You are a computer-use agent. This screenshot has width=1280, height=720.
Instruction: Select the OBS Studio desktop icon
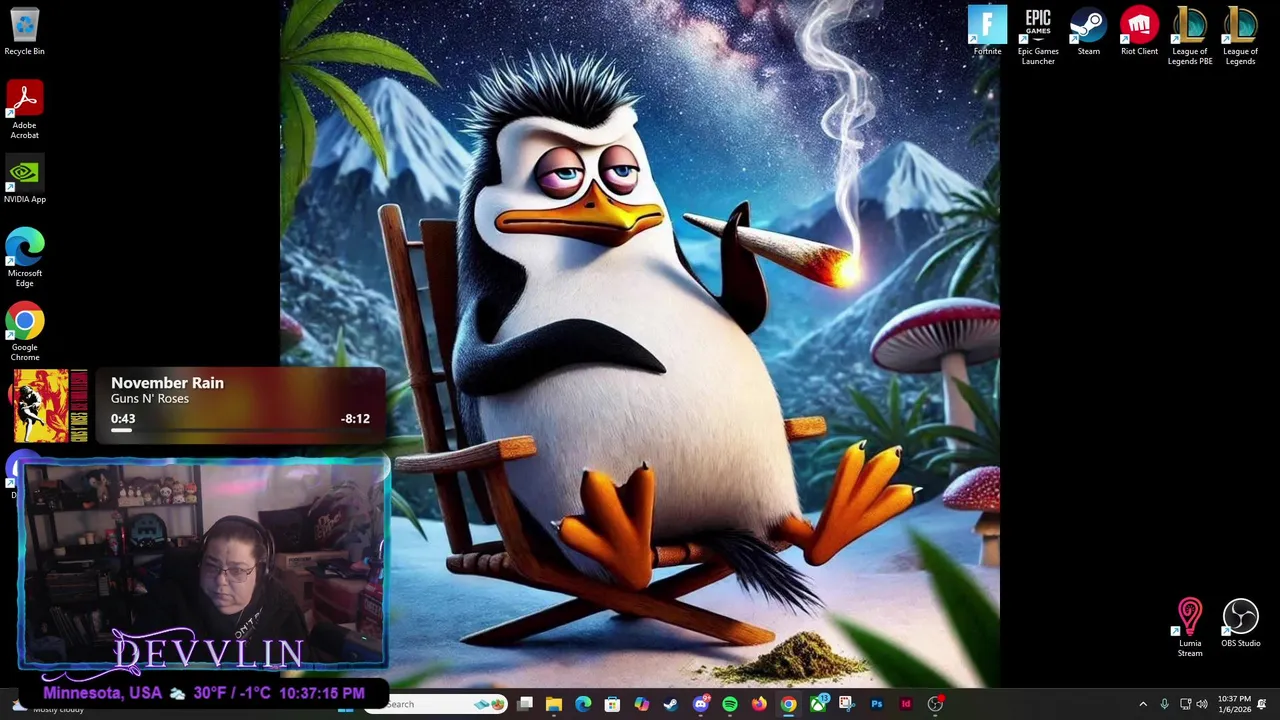(x=1240, y=623)
